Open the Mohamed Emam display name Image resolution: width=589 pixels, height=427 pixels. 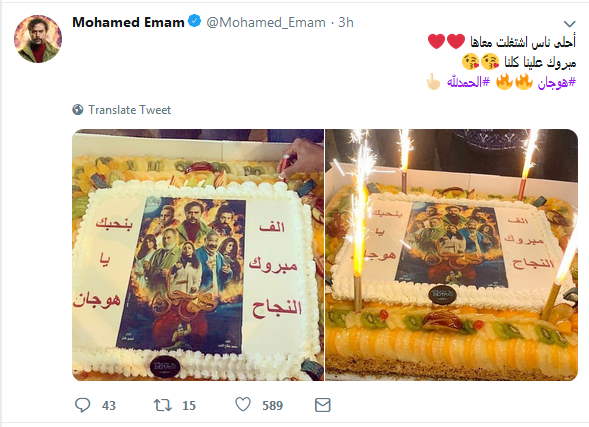click(x=128, y=22)
